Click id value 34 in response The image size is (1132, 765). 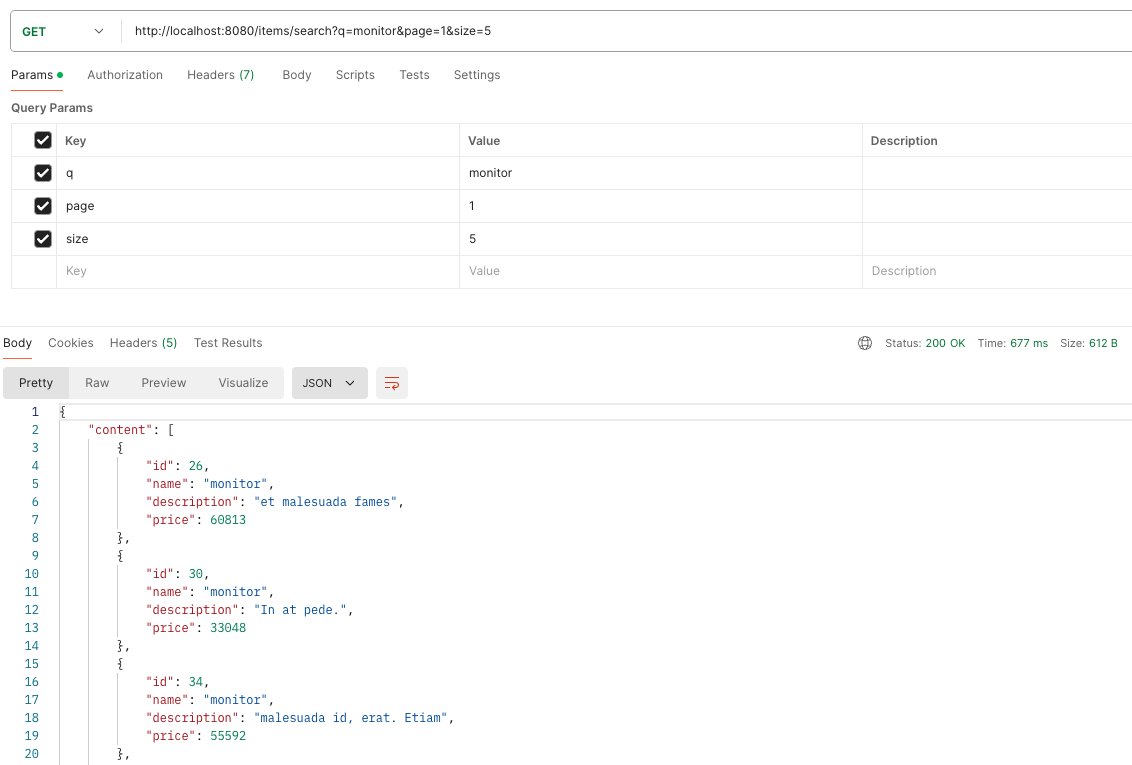pyautogui.click(x=196, y=682)
